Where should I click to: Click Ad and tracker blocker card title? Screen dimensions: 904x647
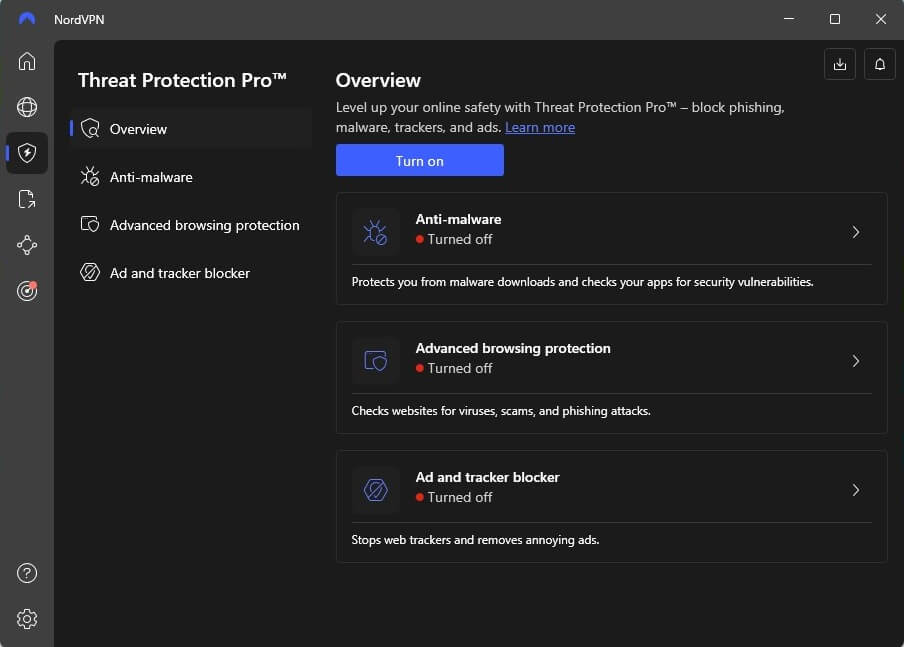487,477
